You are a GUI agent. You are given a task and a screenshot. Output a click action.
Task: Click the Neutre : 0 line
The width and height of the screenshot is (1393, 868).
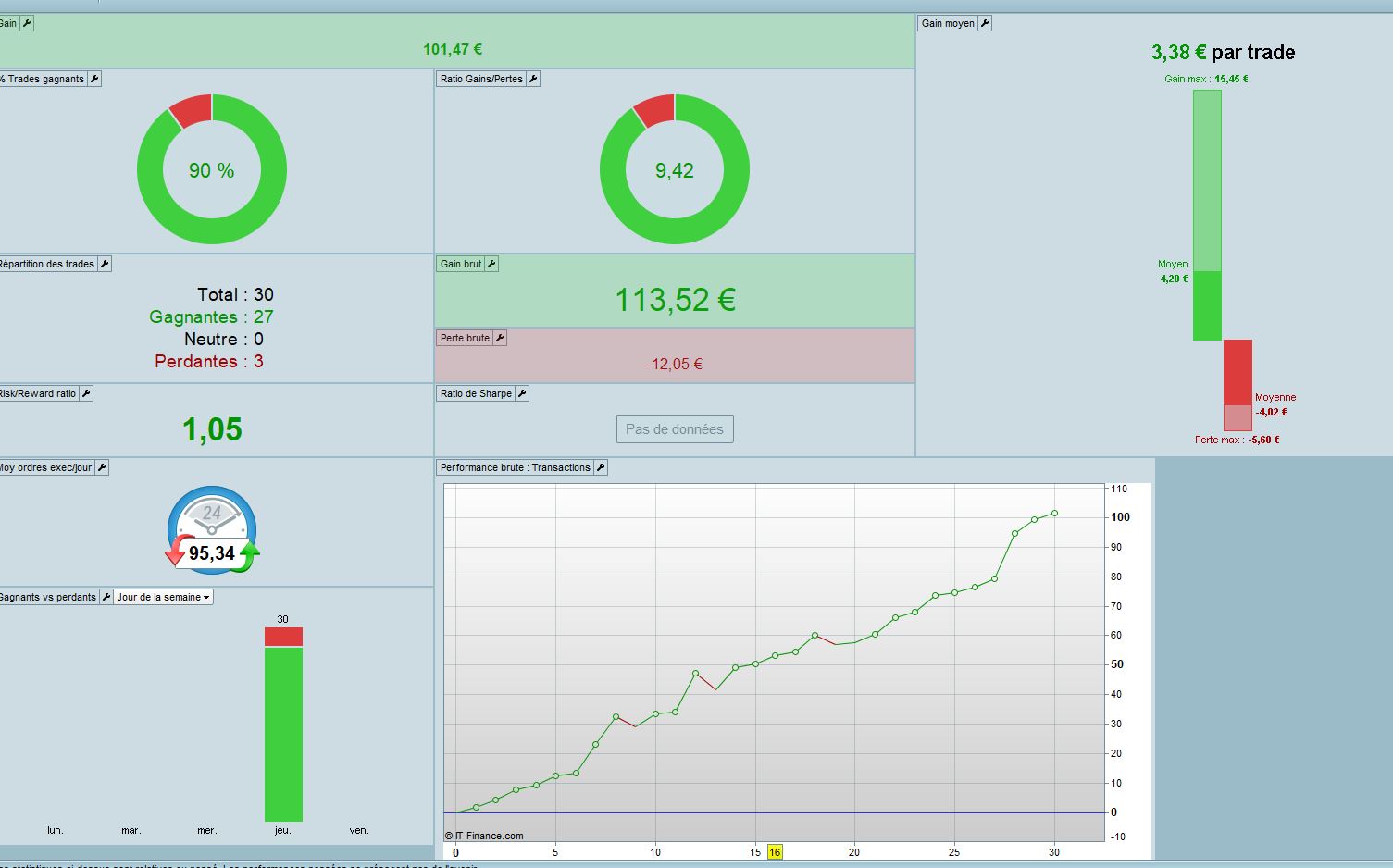point(224,339)
